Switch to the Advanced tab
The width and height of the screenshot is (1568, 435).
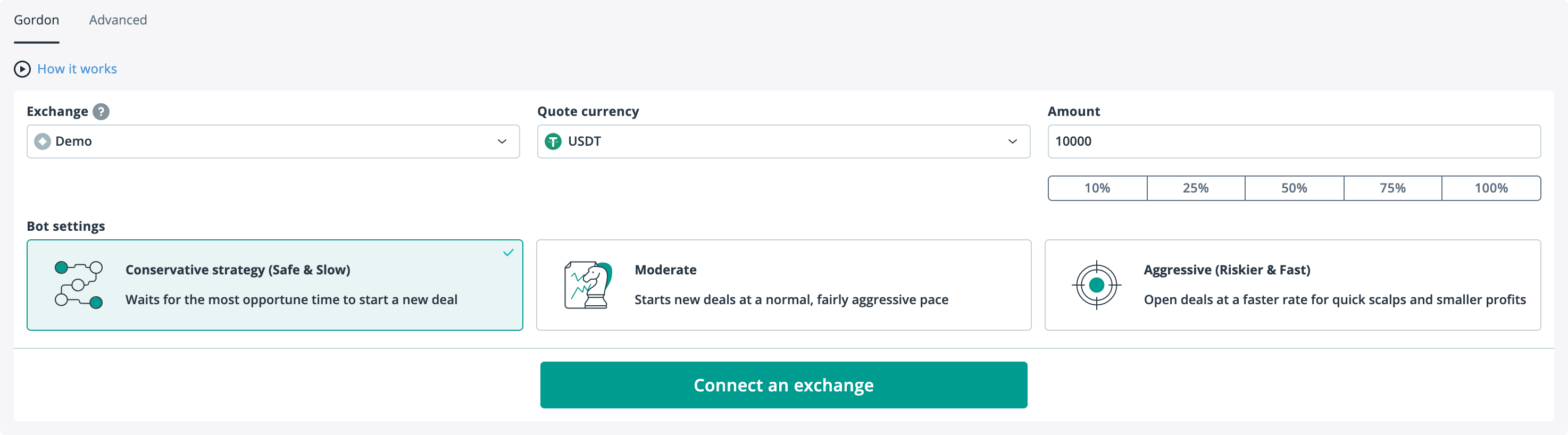click(x=118, y=20)
